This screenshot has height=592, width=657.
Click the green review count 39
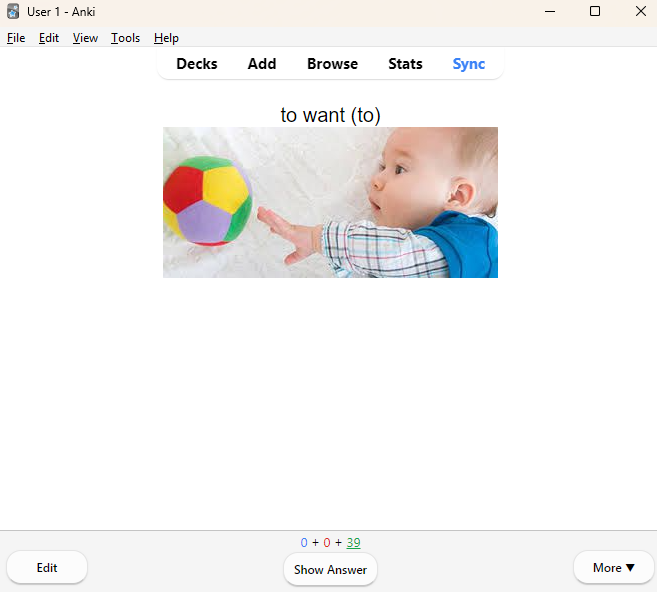353,543
